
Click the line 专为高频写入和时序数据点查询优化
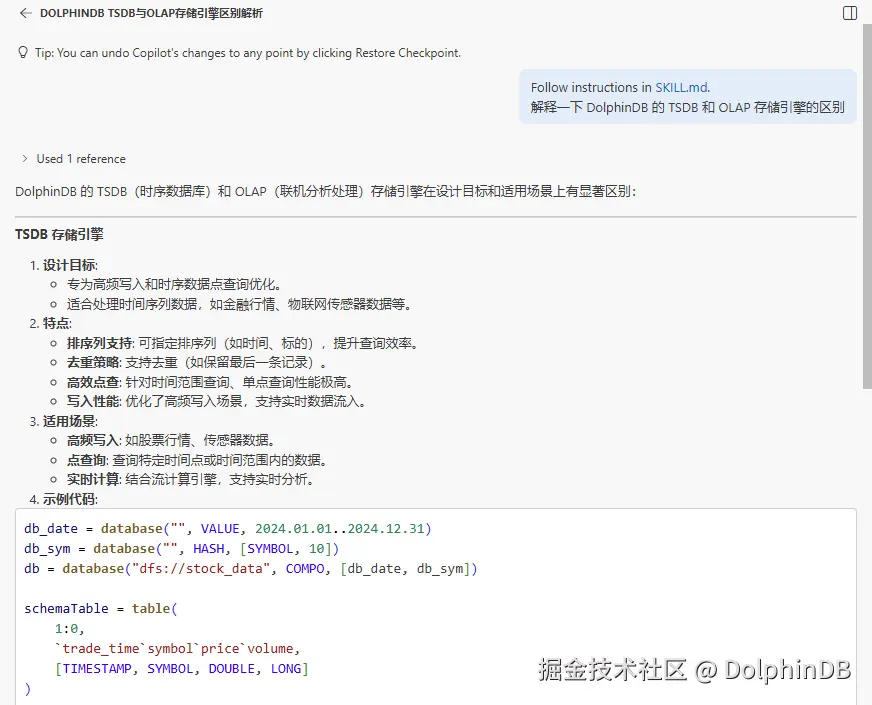pos(175,285)
